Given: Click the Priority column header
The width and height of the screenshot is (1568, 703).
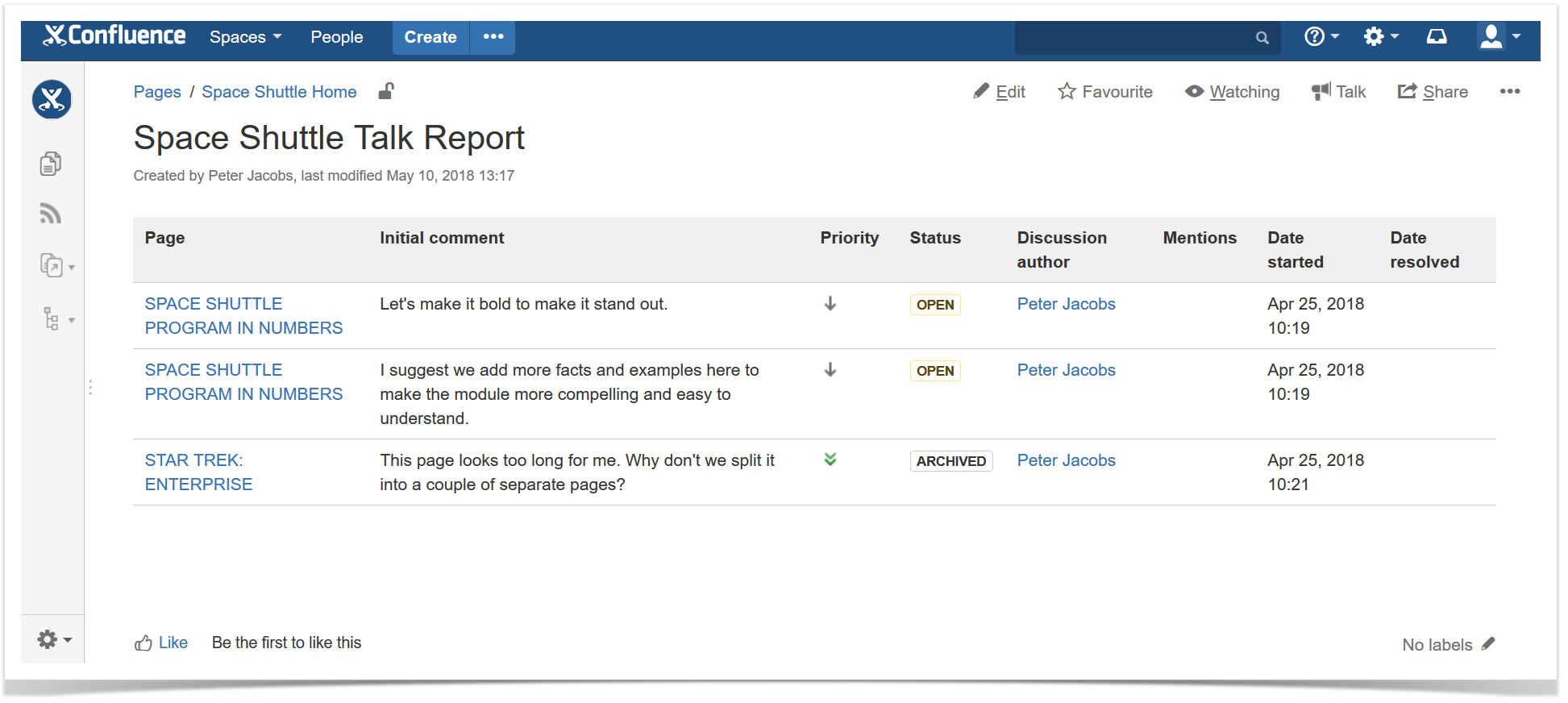Looking at the screenshot, I should 850,238.
